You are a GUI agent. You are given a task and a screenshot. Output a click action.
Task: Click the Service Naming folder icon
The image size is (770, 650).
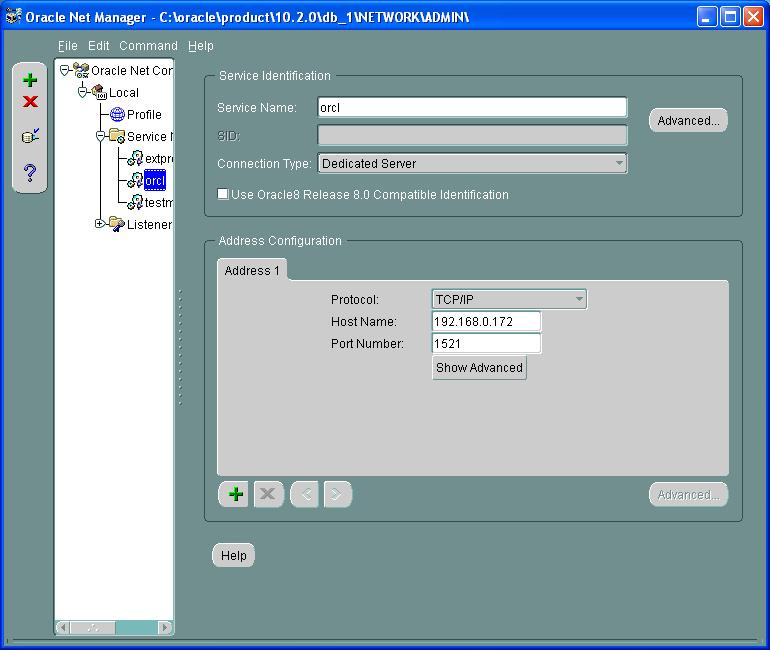117,136
